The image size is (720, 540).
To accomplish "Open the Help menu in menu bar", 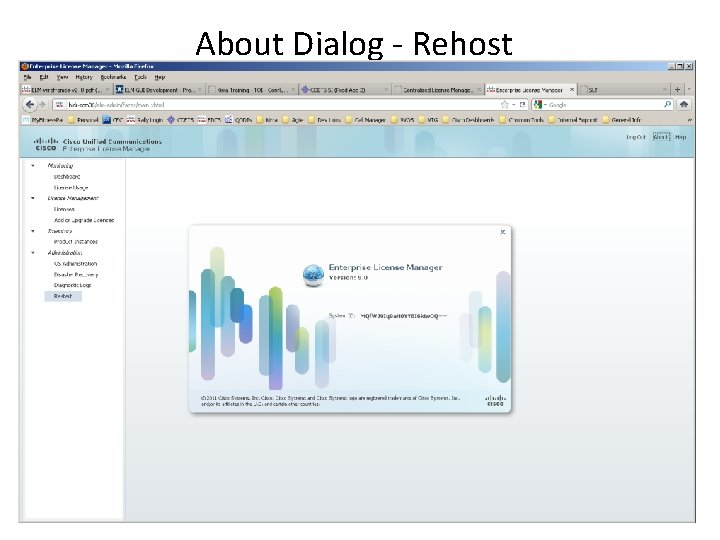I will [x=159, y=77].
